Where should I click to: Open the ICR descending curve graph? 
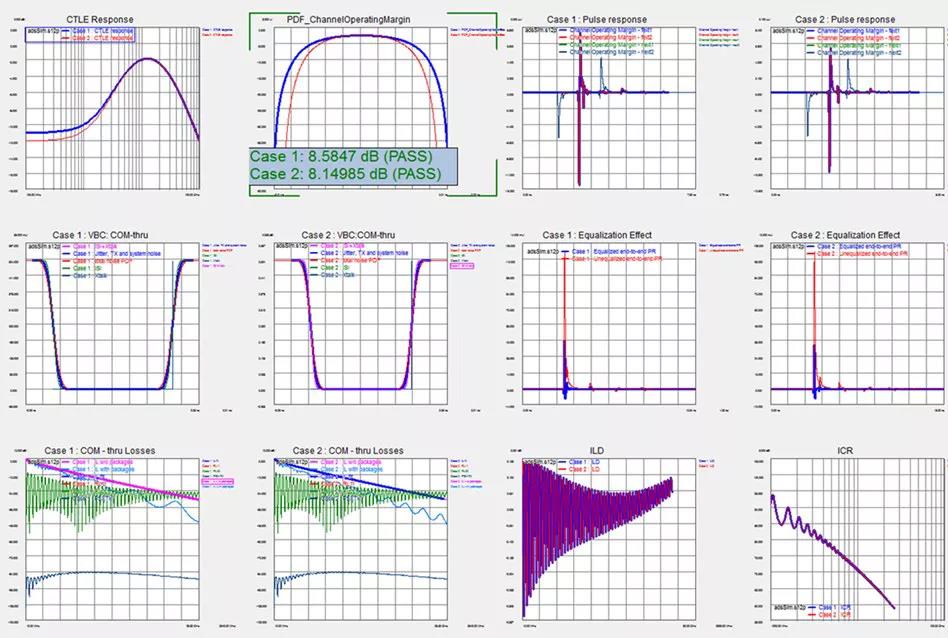(857, 539)
